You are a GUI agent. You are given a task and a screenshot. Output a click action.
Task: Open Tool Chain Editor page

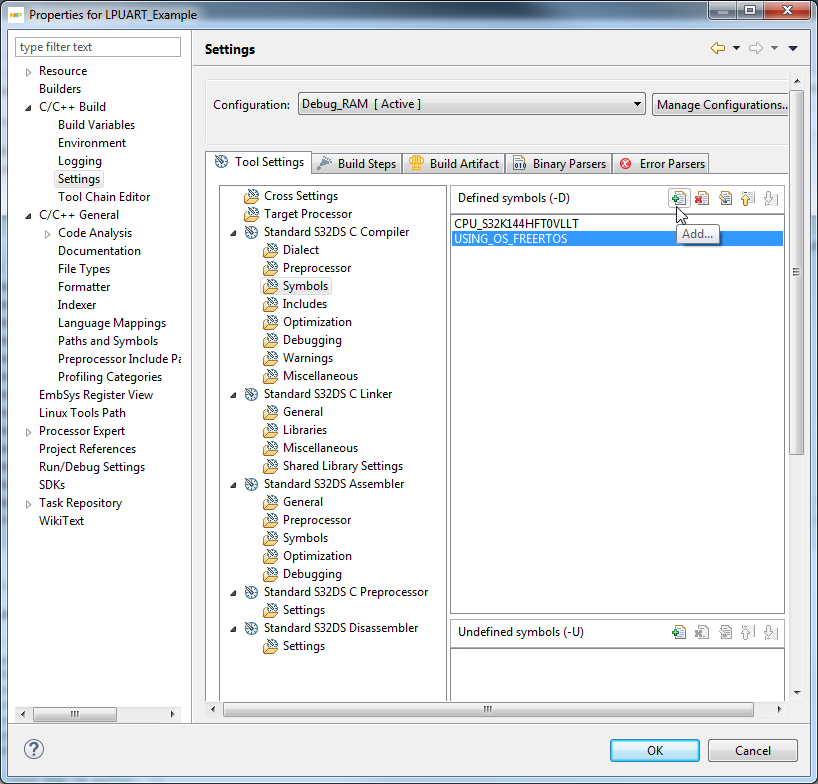104,197
